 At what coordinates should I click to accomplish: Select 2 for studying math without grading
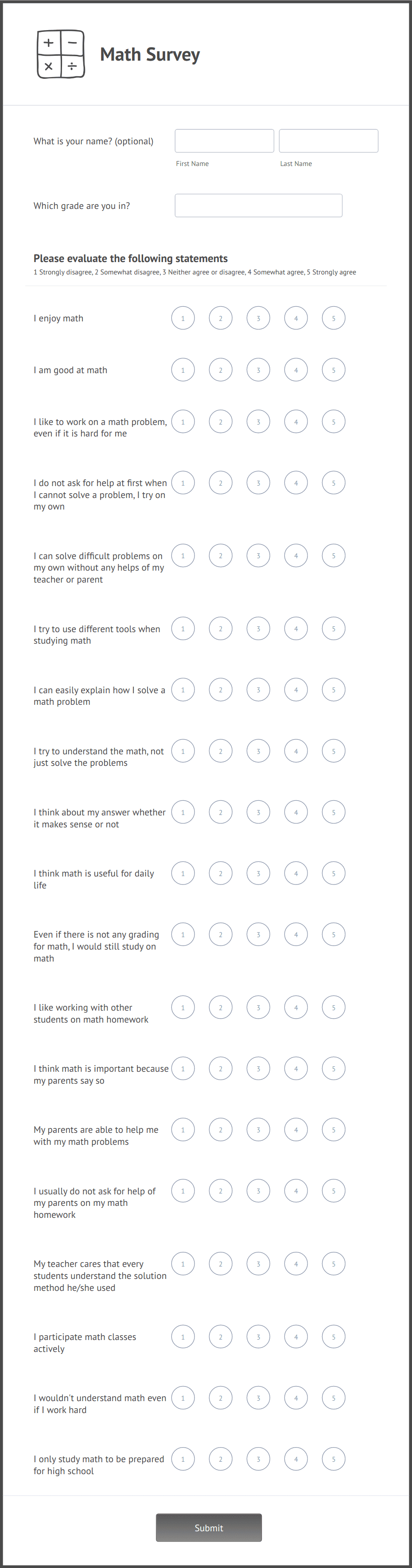221,934
